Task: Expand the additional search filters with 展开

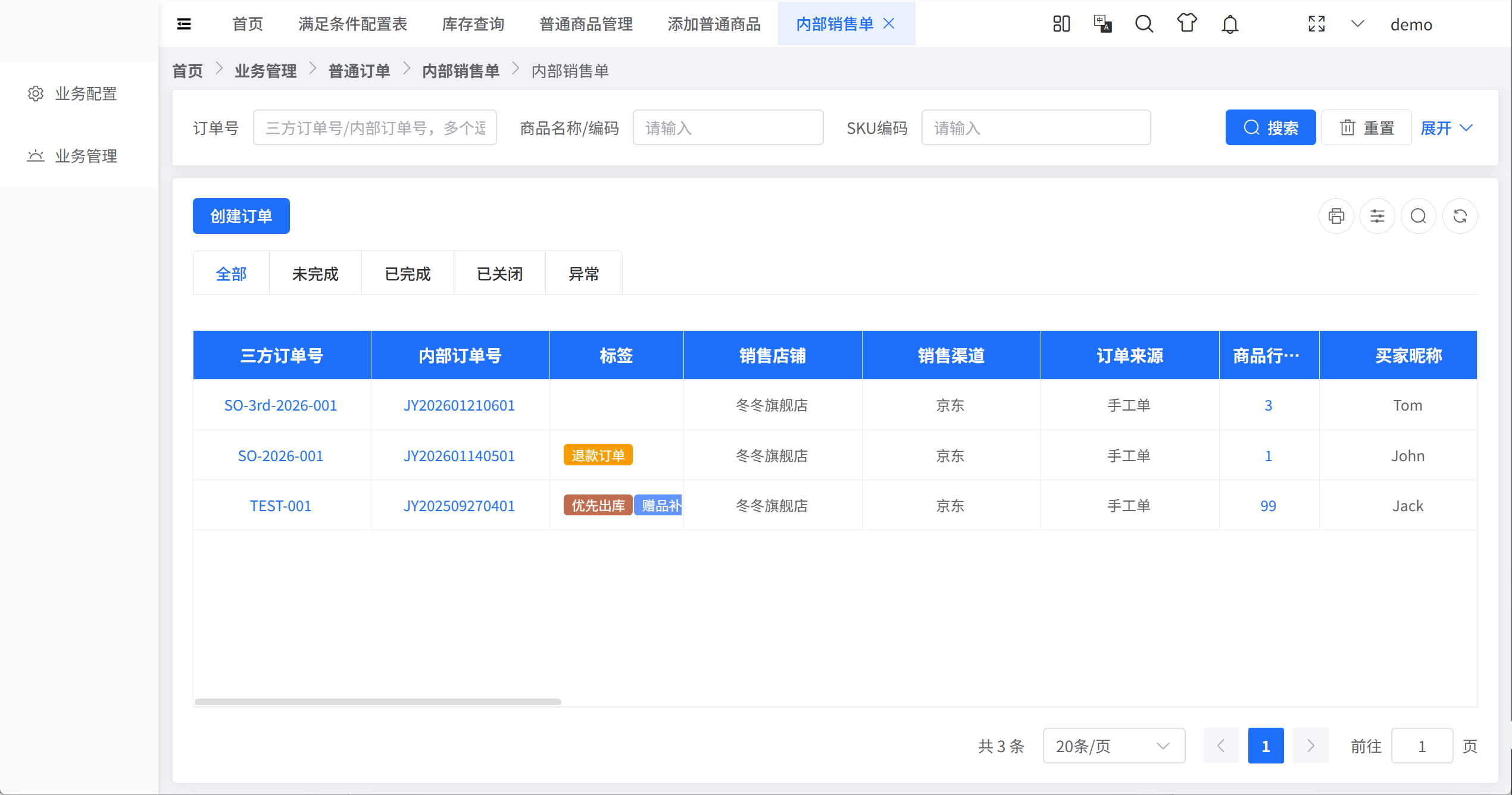Action: tap(1446, 128)
